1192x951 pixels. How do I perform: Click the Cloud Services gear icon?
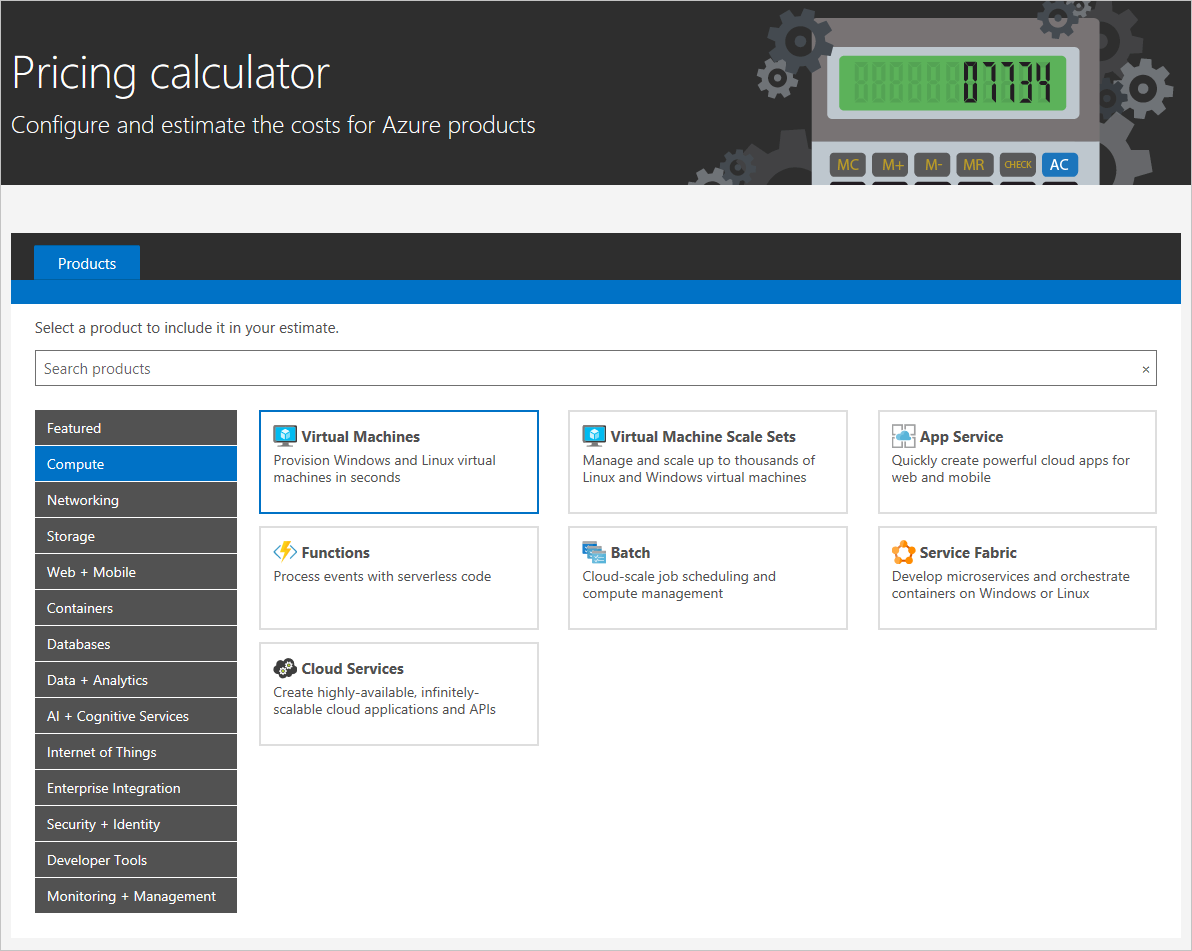point(285,668)
